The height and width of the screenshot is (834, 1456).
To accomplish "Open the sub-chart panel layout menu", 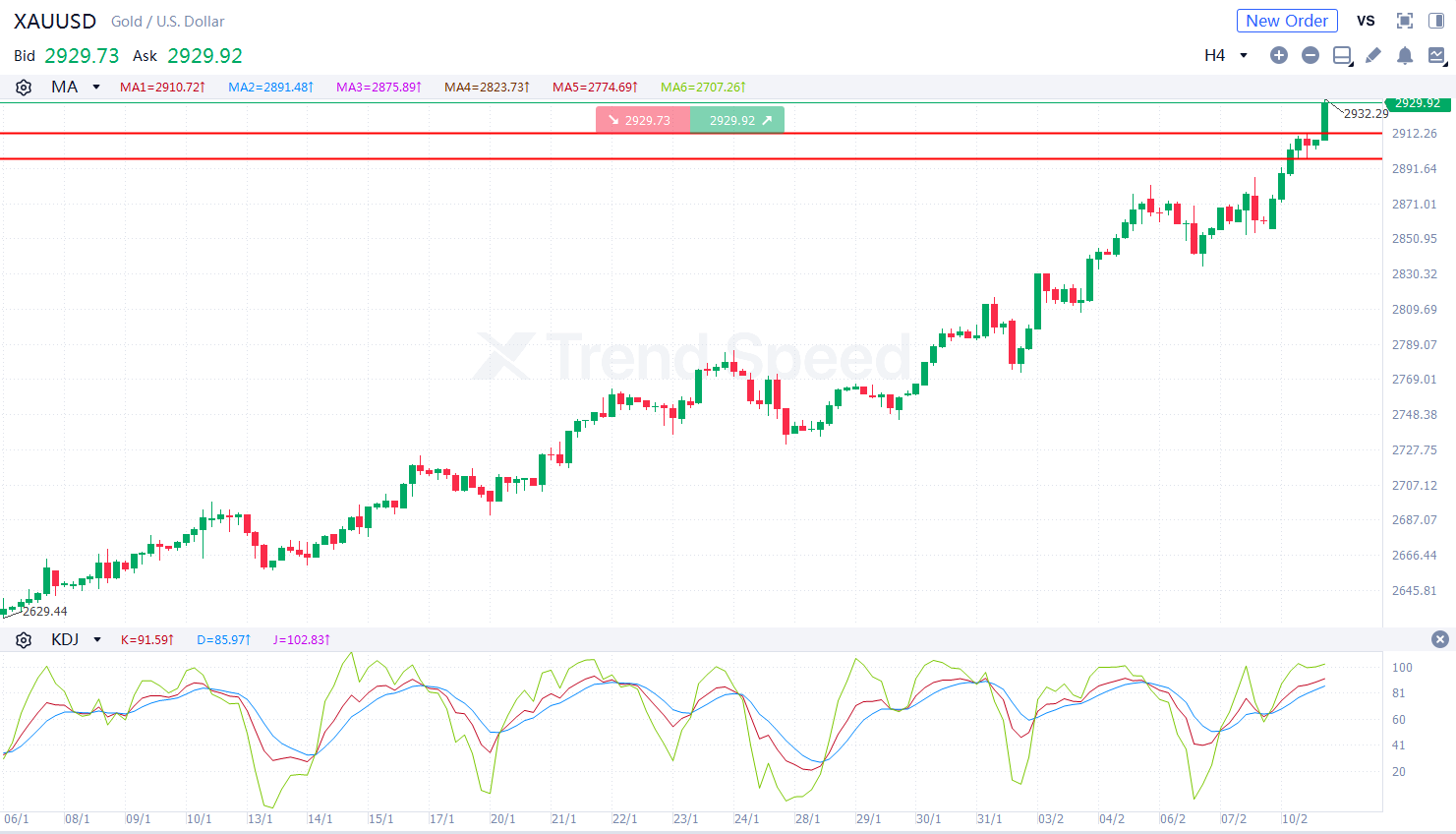I will tap(1342, 55).
